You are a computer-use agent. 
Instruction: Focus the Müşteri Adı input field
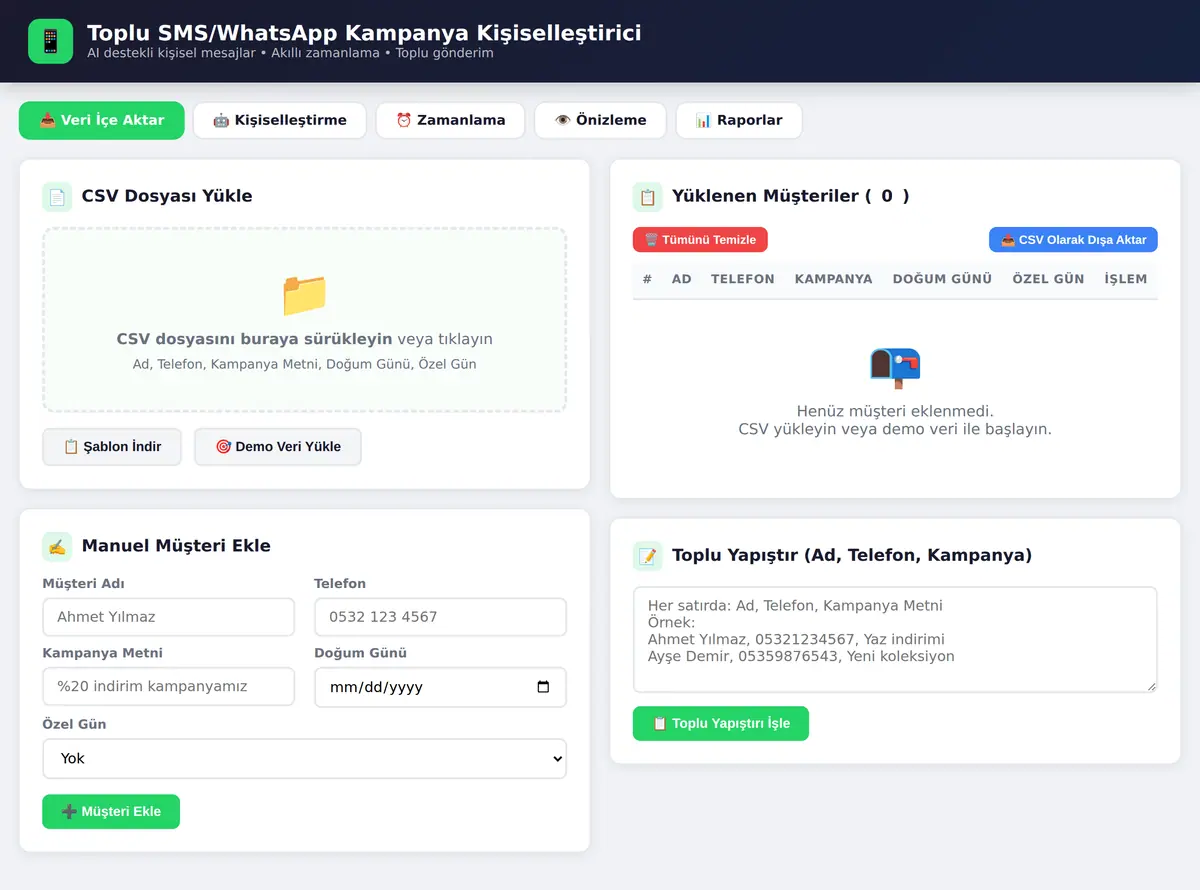point(168,617)
